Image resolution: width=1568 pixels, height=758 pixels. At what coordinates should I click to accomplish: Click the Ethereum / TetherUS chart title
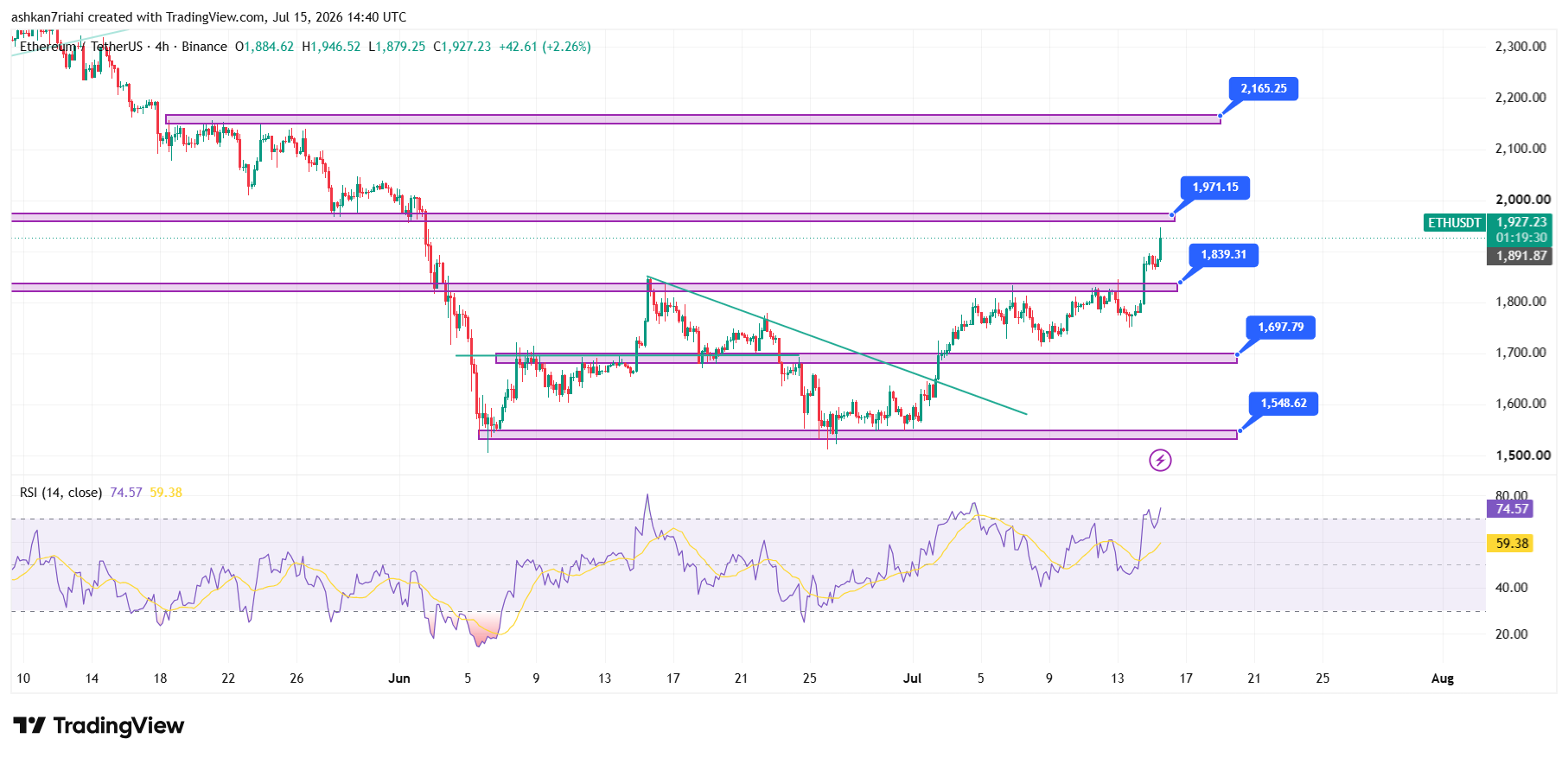point(80,47)
